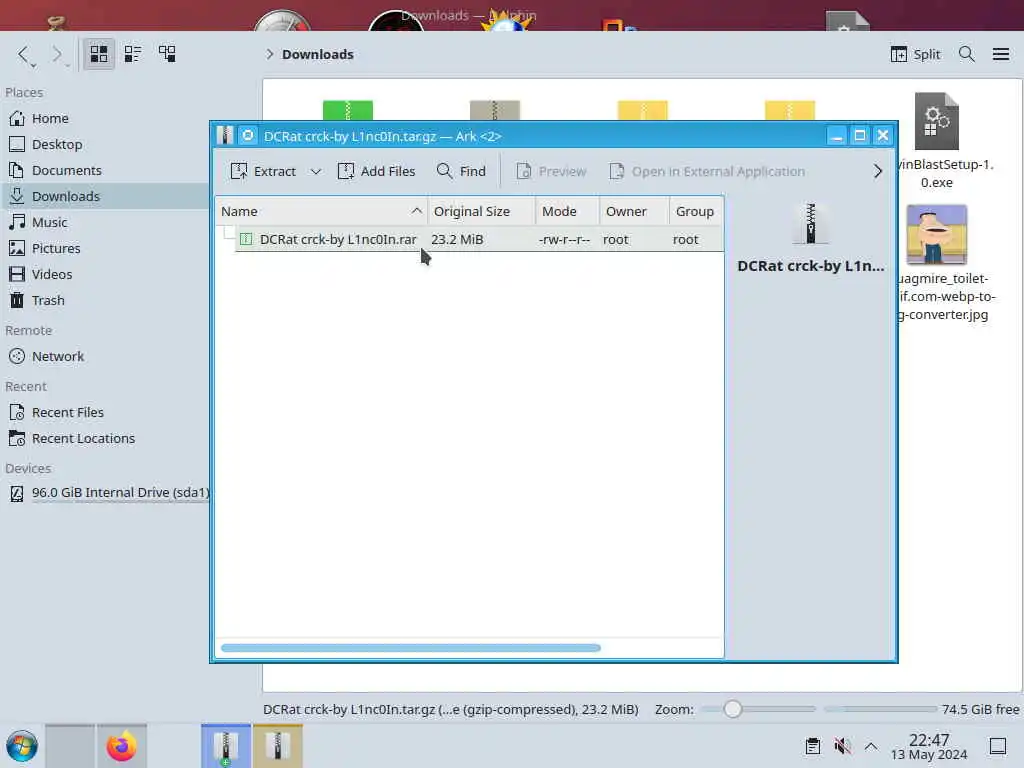Switch to second Ark taskbar window
This screenshot has height=768, width=1024.
point(278,746)
